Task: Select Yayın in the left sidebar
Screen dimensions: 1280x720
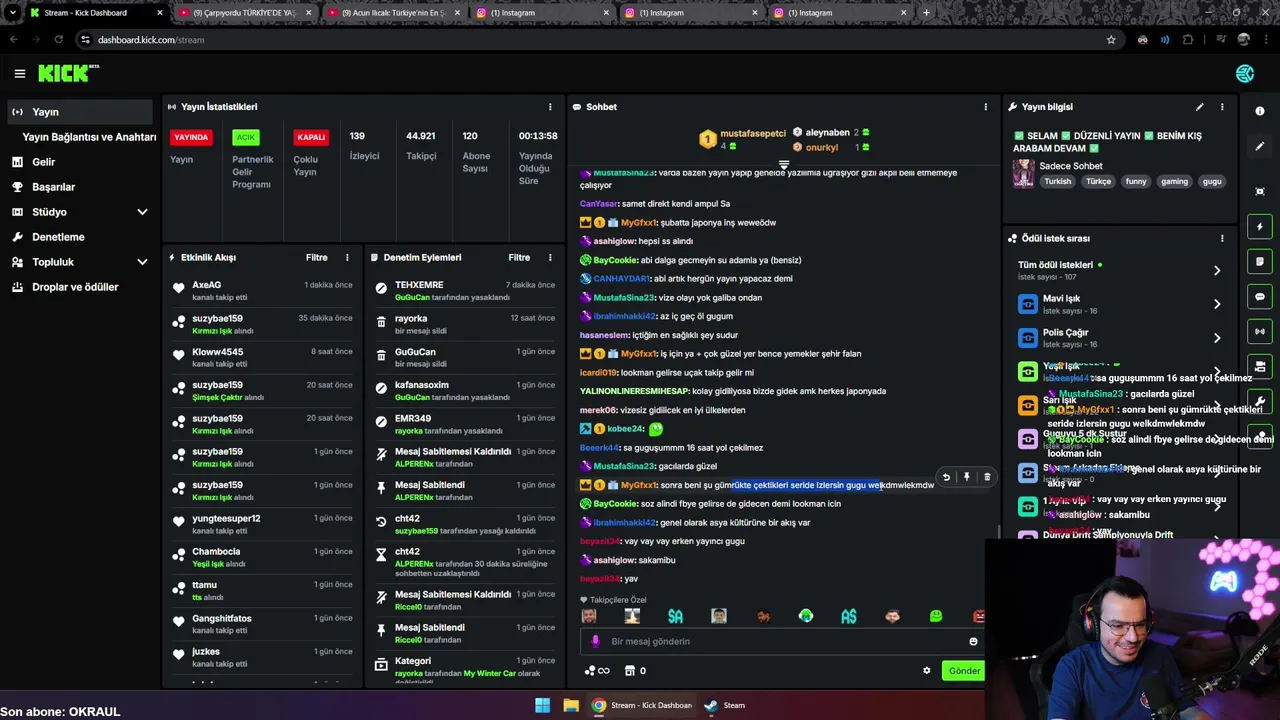Action: tap(82, 112)
